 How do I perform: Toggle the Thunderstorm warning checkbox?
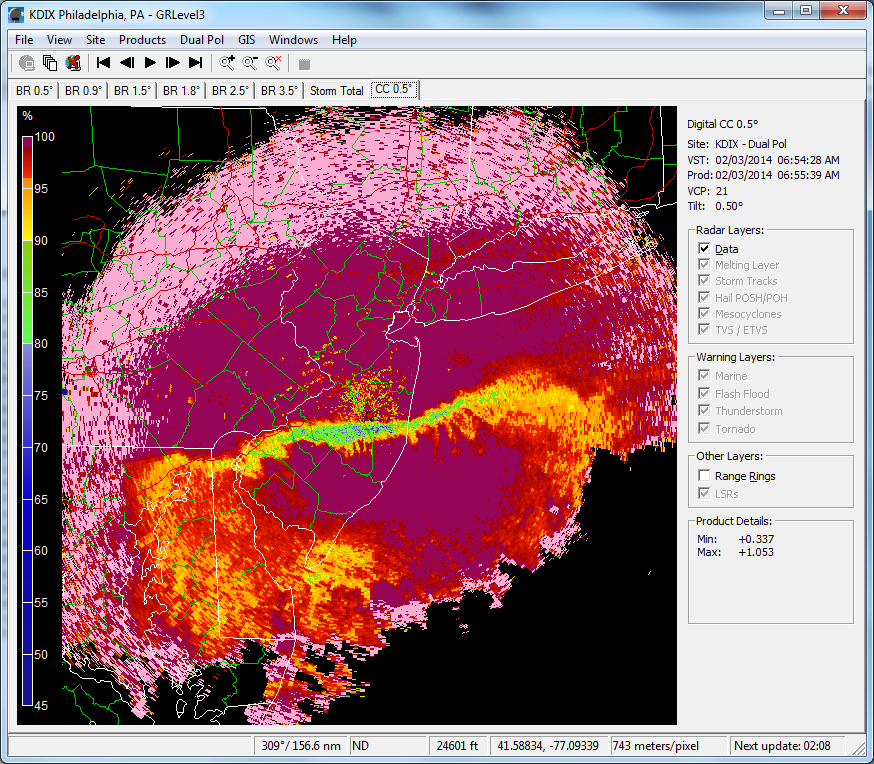(704, 411)
